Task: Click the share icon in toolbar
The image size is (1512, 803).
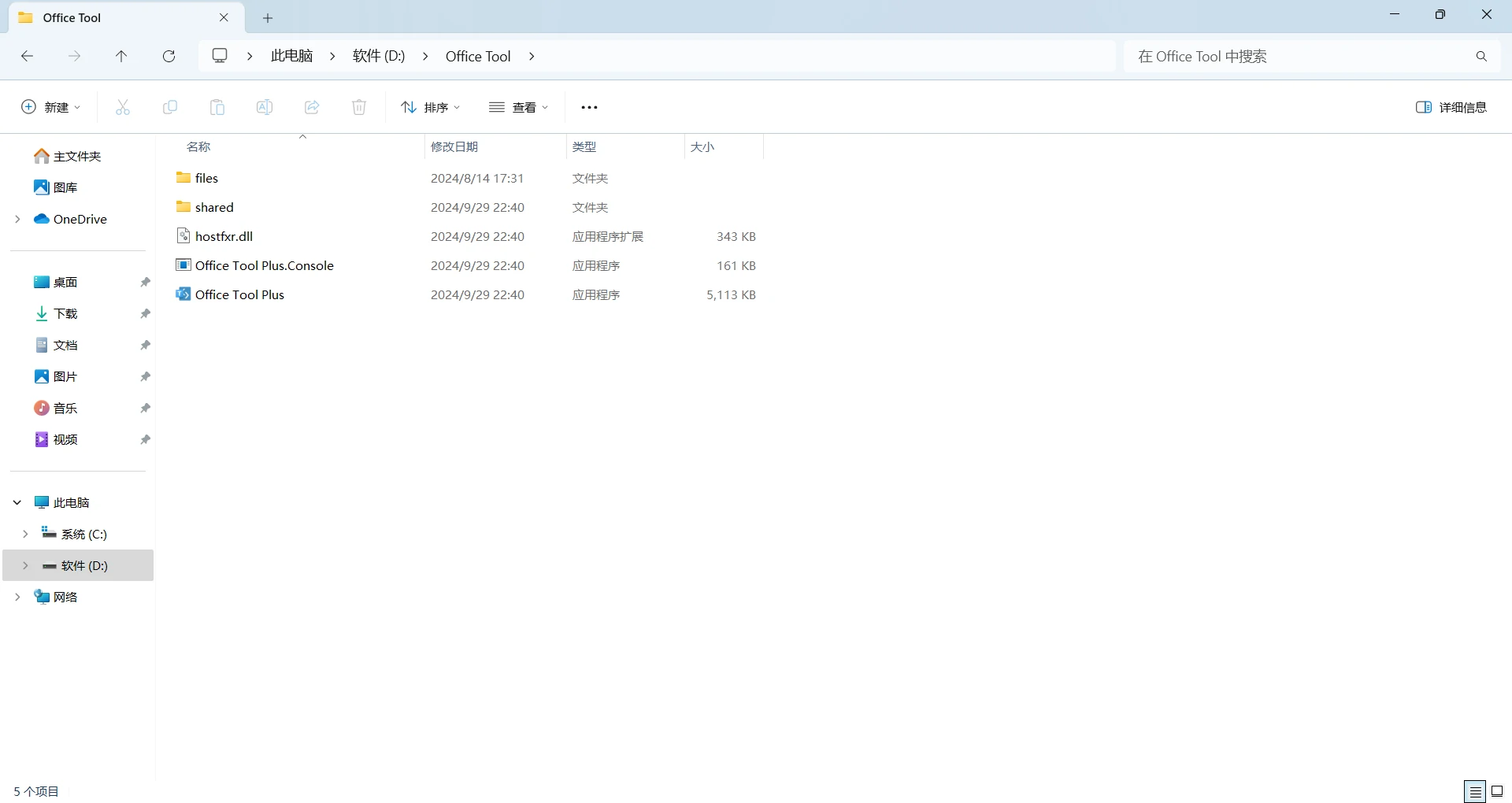Action: tap(312, 107)
